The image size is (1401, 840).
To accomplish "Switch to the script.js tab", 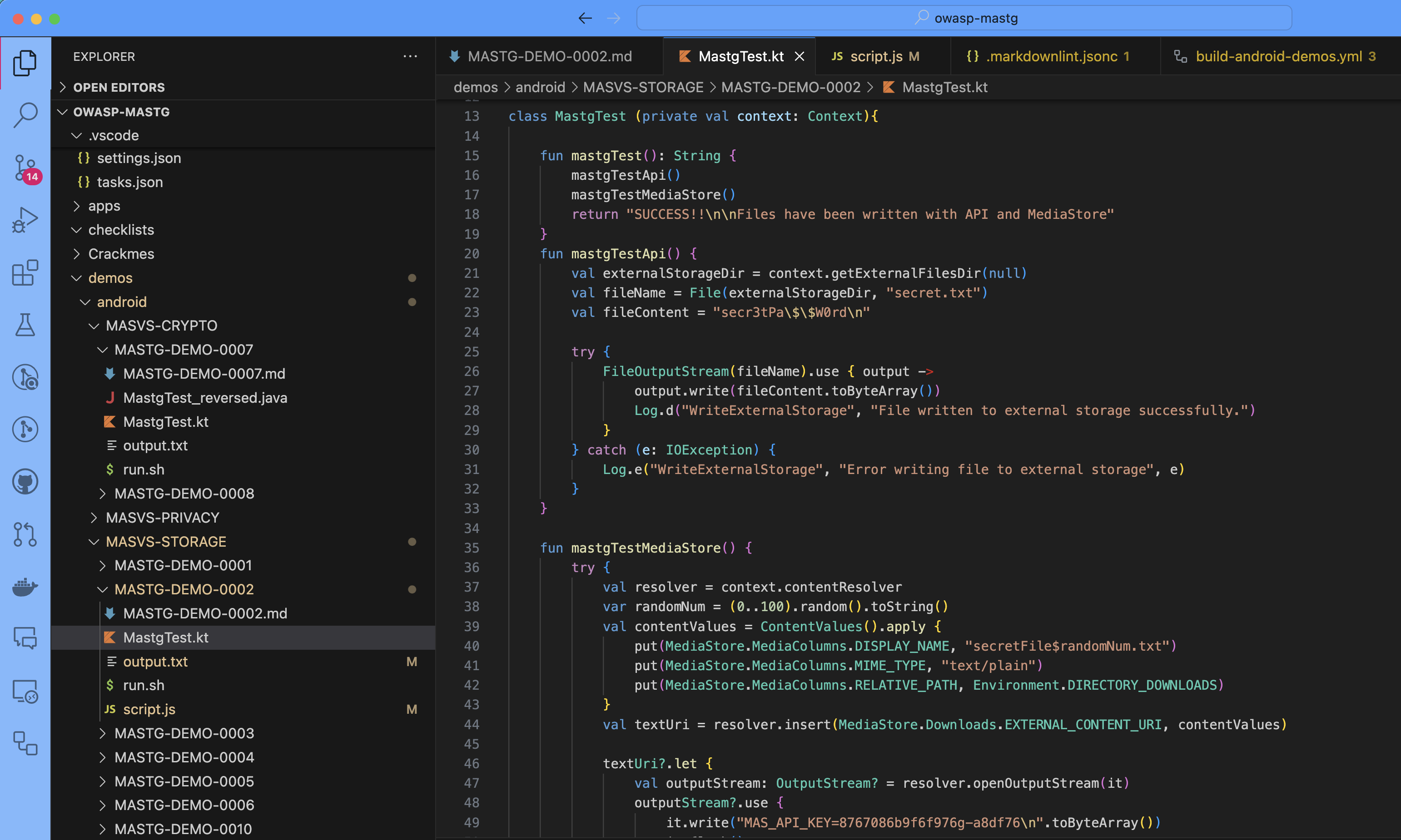I will (x=875, y=57).
